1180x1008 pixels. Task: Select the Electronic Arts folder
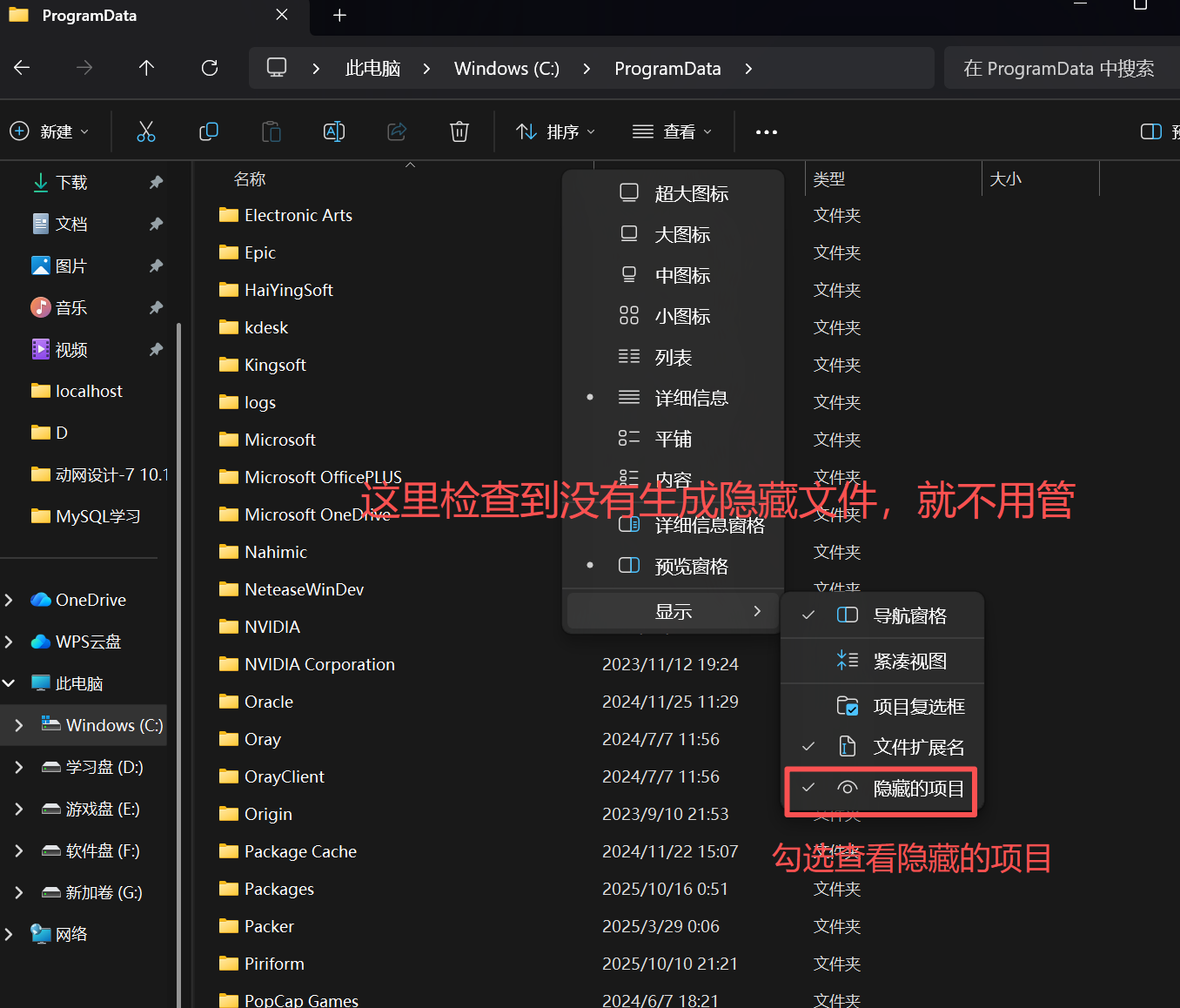pos(298,215)
